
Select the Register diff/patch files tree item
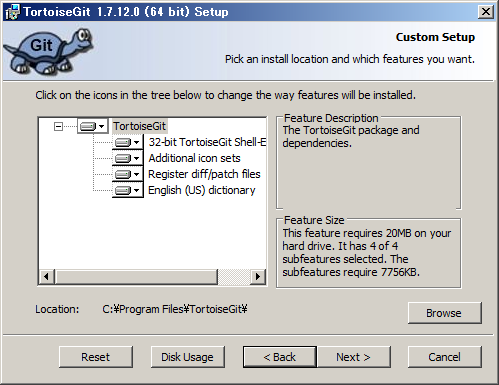(204, 174)
